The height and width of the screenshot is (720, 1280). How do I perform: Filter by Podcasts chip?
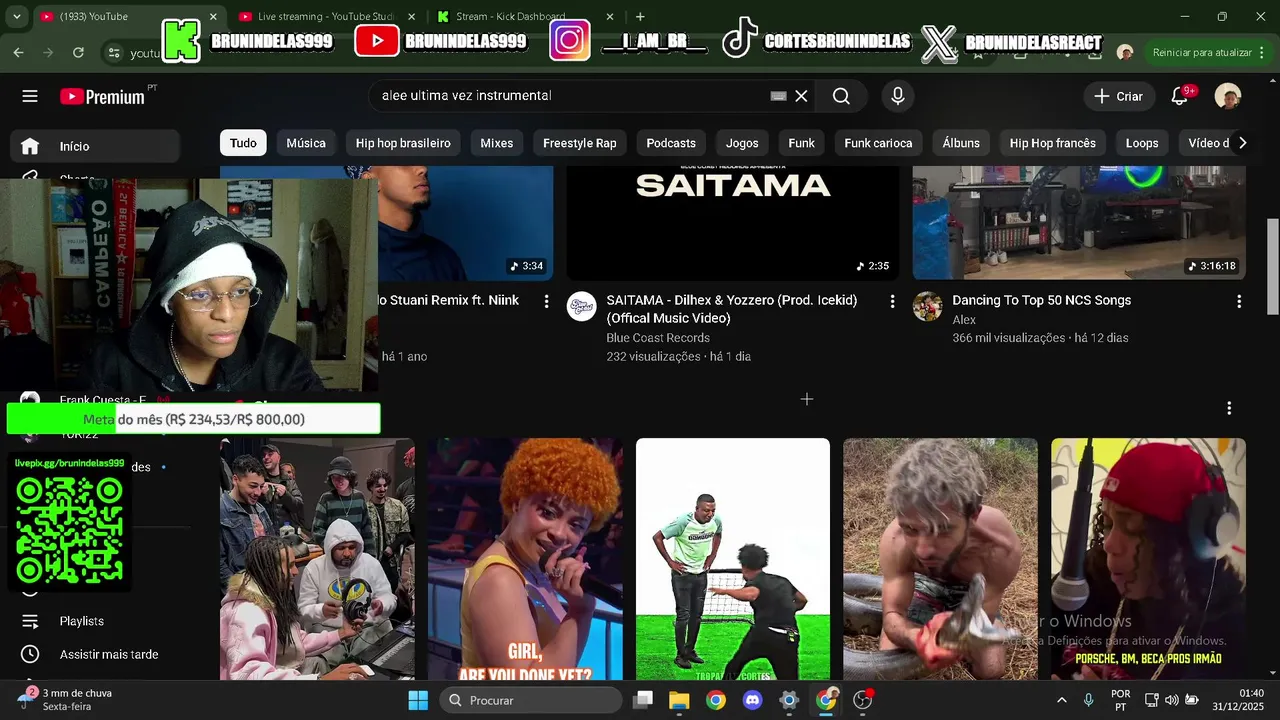[x=671, y=143]
